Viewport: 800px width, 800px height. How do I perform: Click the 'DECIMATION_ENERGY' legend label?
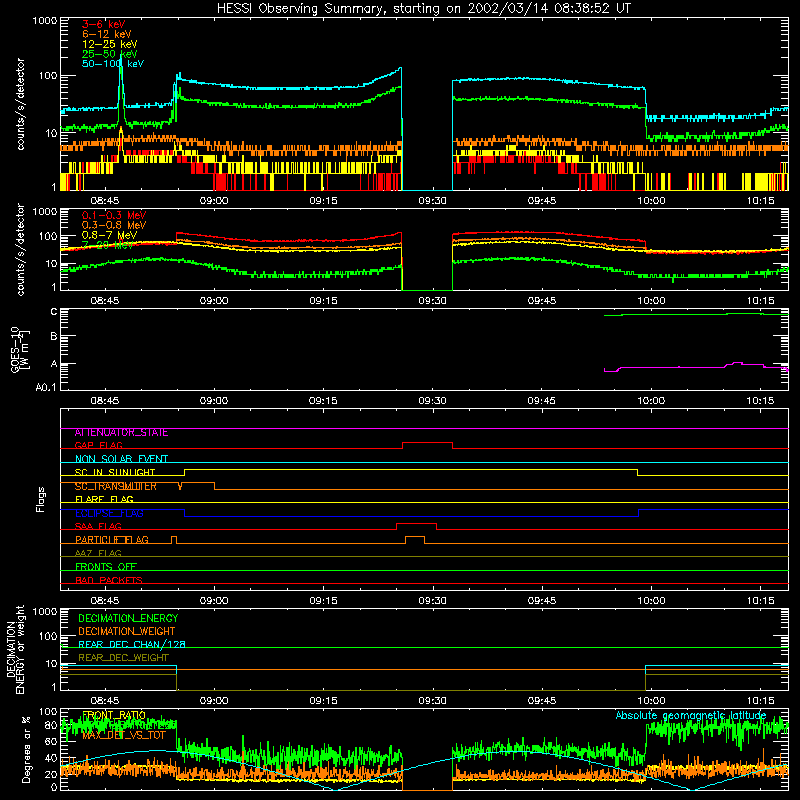[128, 618]
